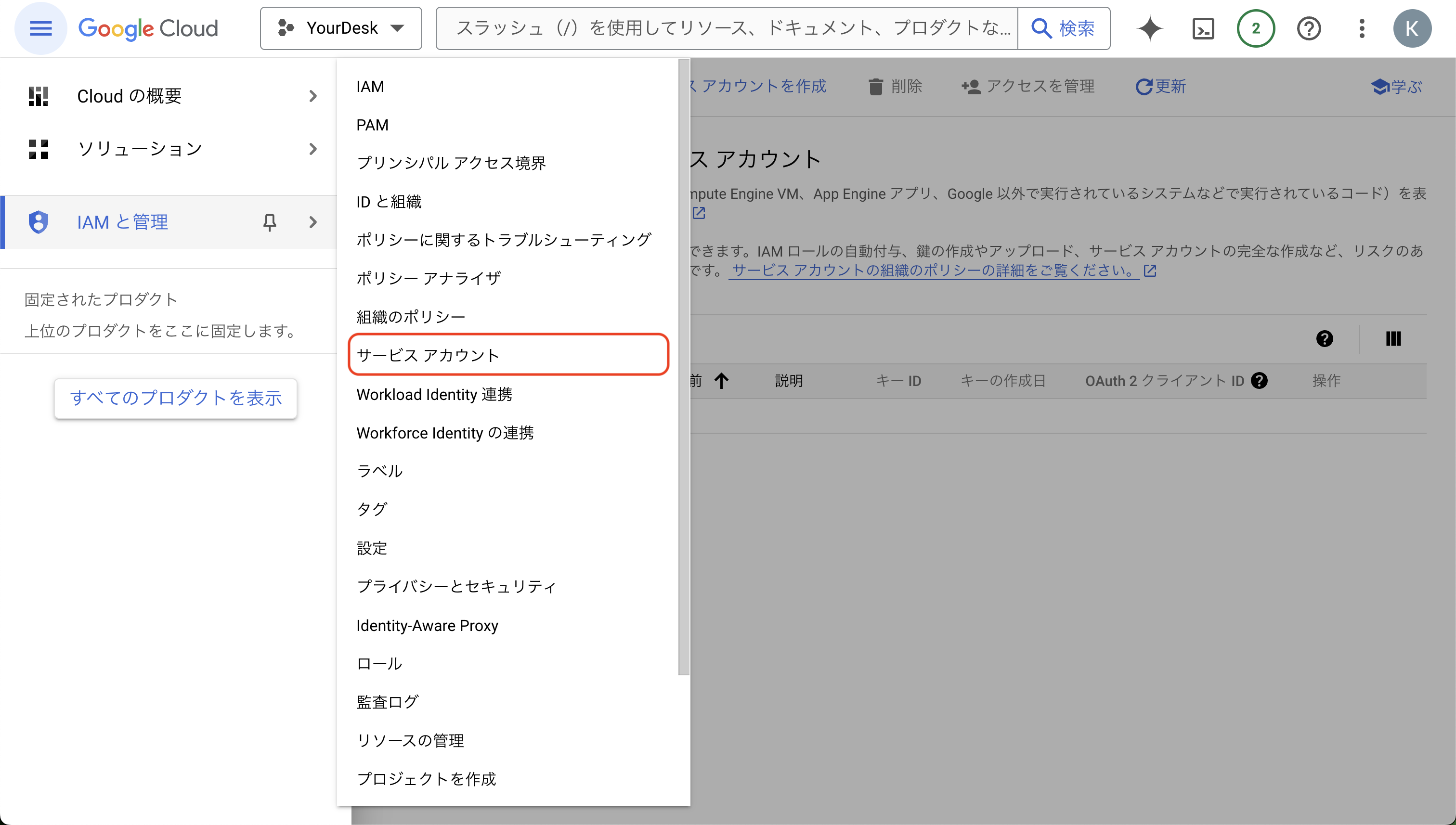
Task: Expand the ソリューション submenu chevron
Action: coord(313,149)
